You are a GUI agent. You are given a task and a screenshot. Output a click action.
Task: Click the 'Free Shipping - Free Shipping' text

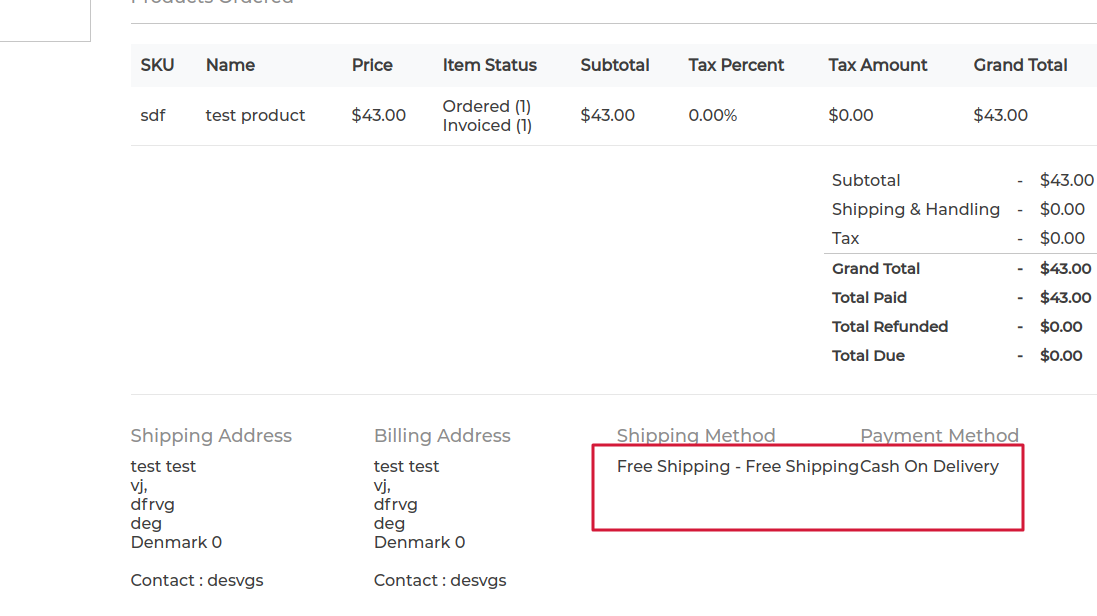738,466
